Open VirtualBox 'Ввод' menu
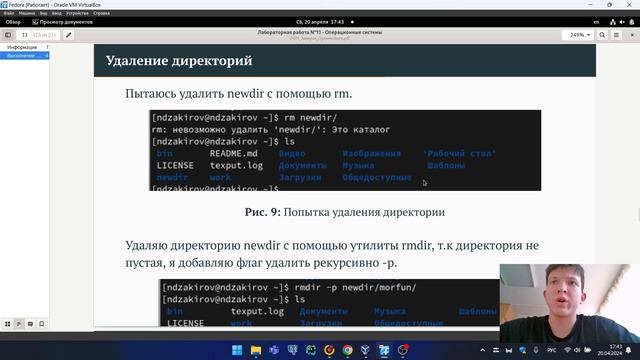The height and width of the screenshot is (360, 640). coord(56,13)
